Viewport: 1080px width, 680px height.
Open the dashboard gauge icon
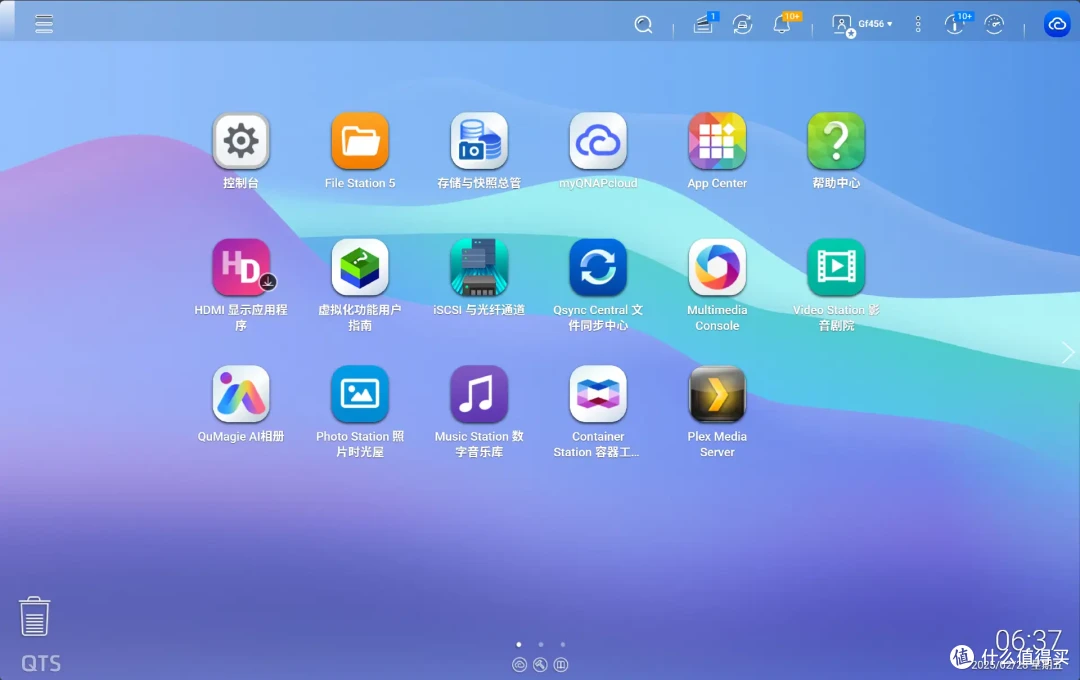[x=994, y=25]
